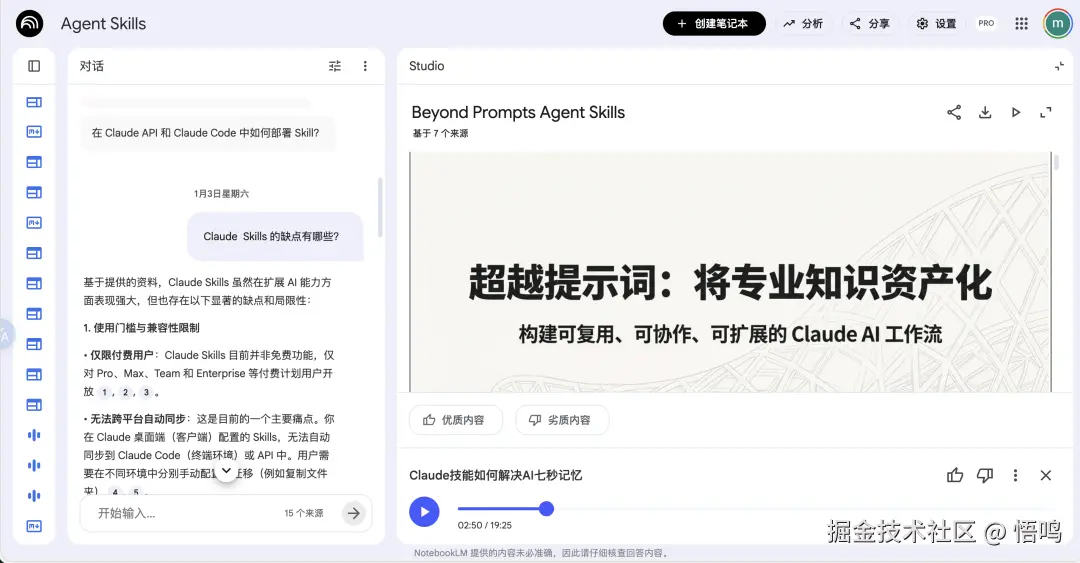1080x563 pixels.
Task: Click the 基于 7 个来源 label
Action: pos(440,133)
